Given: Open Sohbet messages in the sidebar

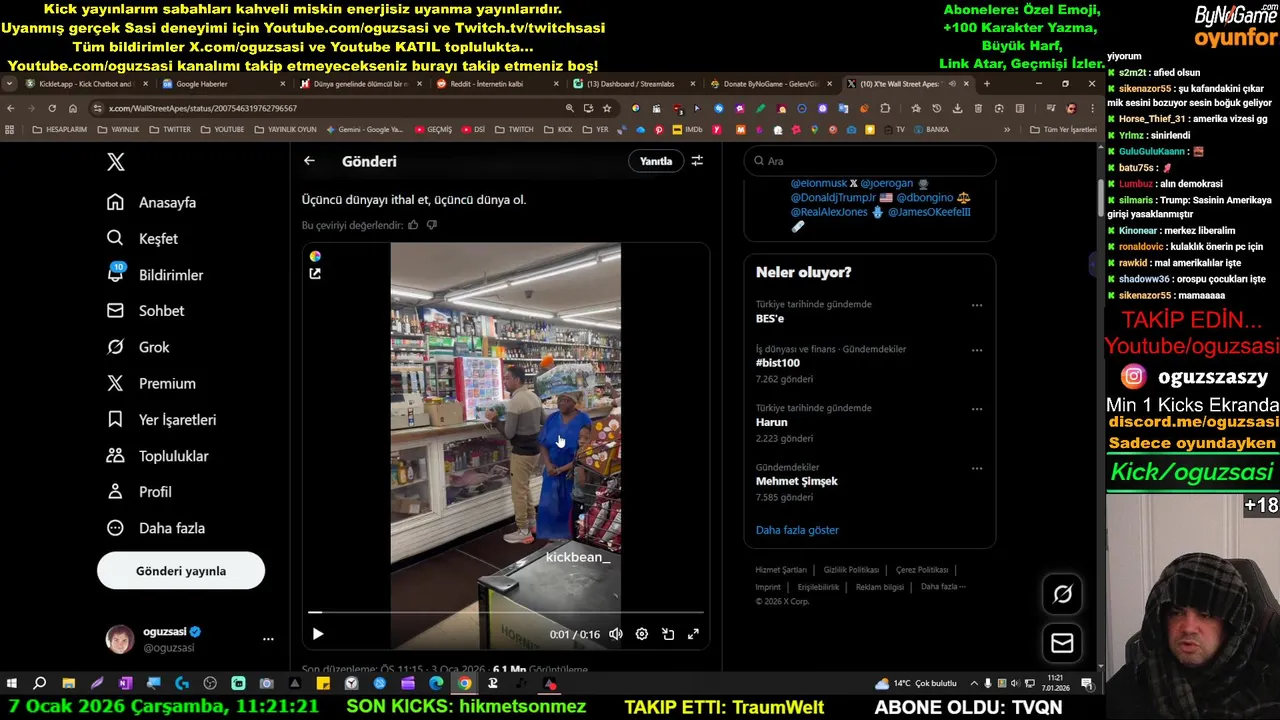Looking at the screenshot, I should coord(146,311).
